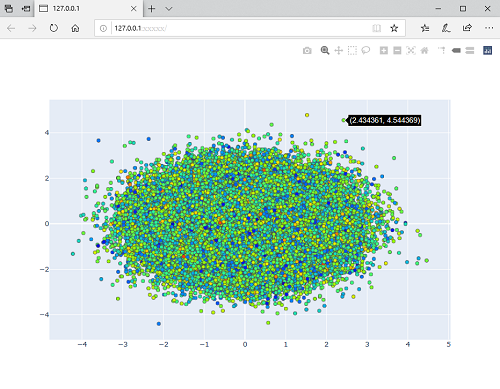The height and width of the screenshot is (389, 500).
Task: Refresh the page with reload button
Action: 54,28
